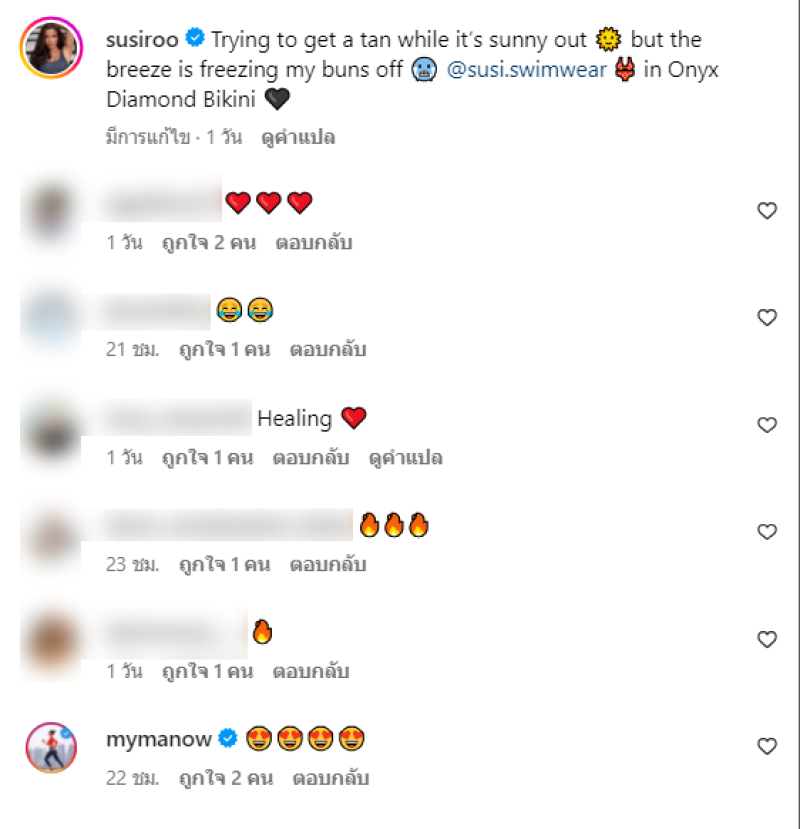The height and width of the screenshot is (829, 800).
Task: Tap the heart beside the Healing comment
Action: (x=767, y=425)
